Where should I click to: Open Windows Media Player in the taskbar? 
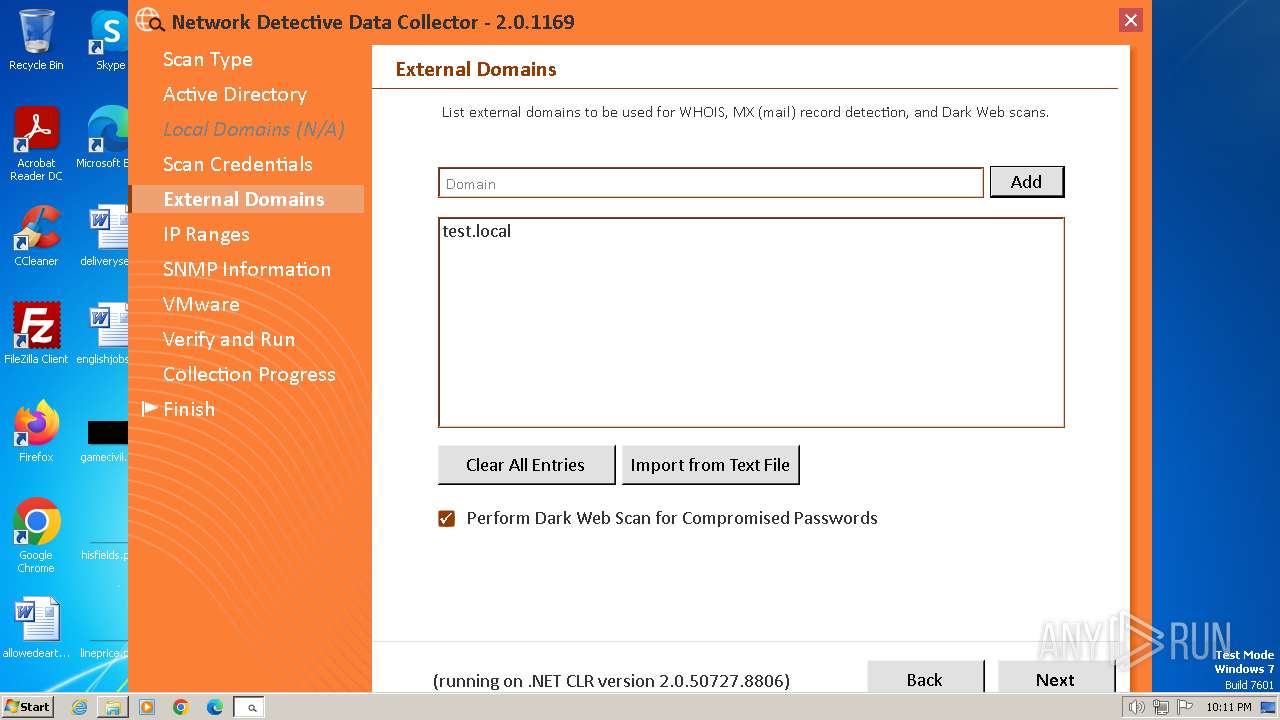(147, 707)
